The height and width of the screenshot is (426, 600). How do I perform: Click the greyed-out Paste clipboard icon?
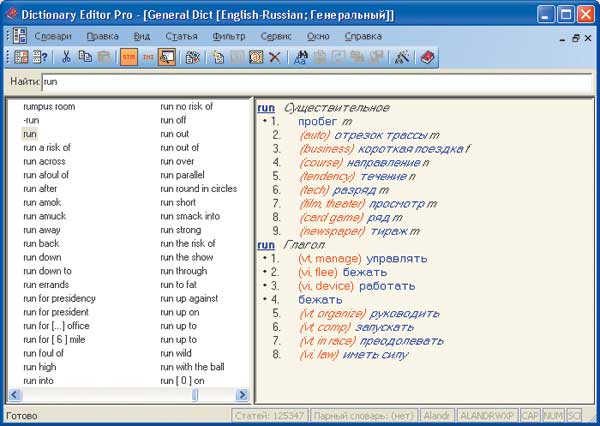104,57
